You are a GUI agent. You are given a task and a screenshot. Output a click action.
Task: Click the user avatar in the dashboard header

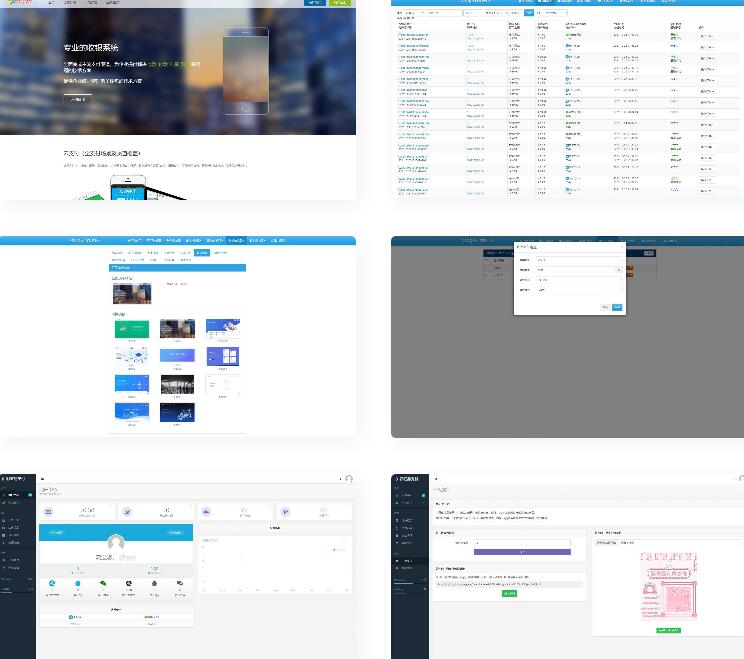tap(348, 479)
